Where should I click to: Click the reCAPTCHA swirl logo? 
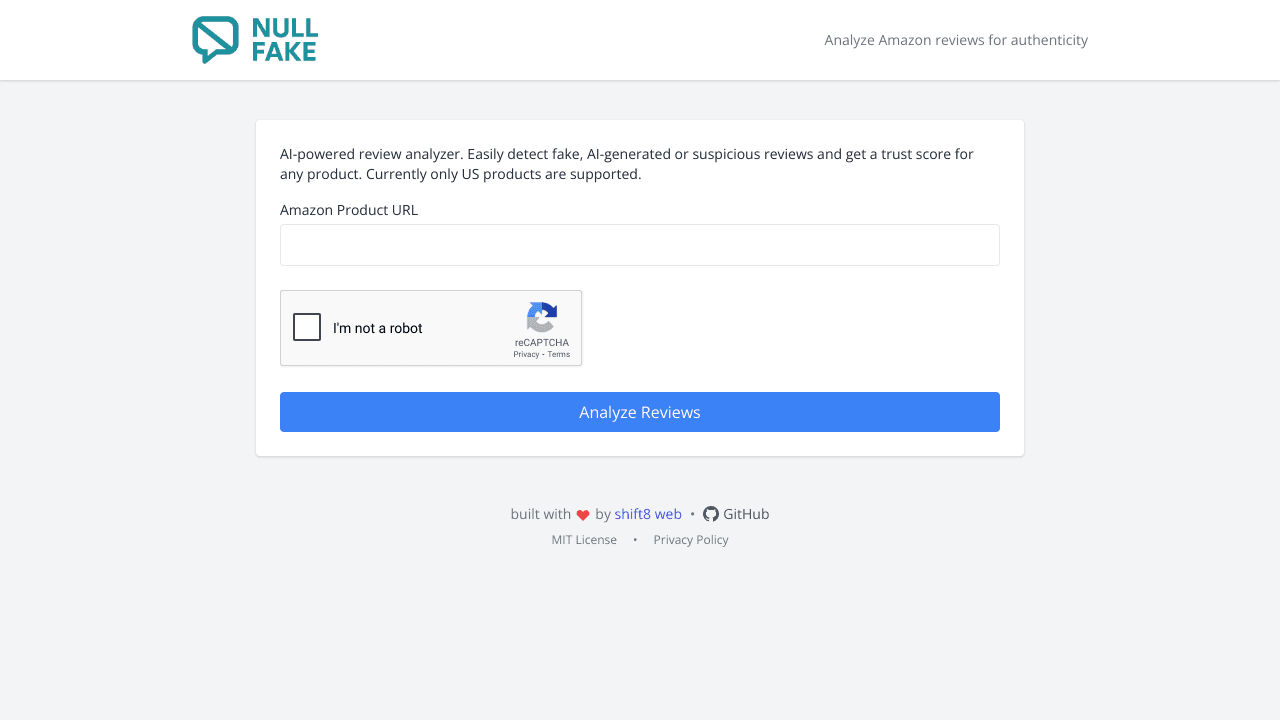tap(541, 317)
